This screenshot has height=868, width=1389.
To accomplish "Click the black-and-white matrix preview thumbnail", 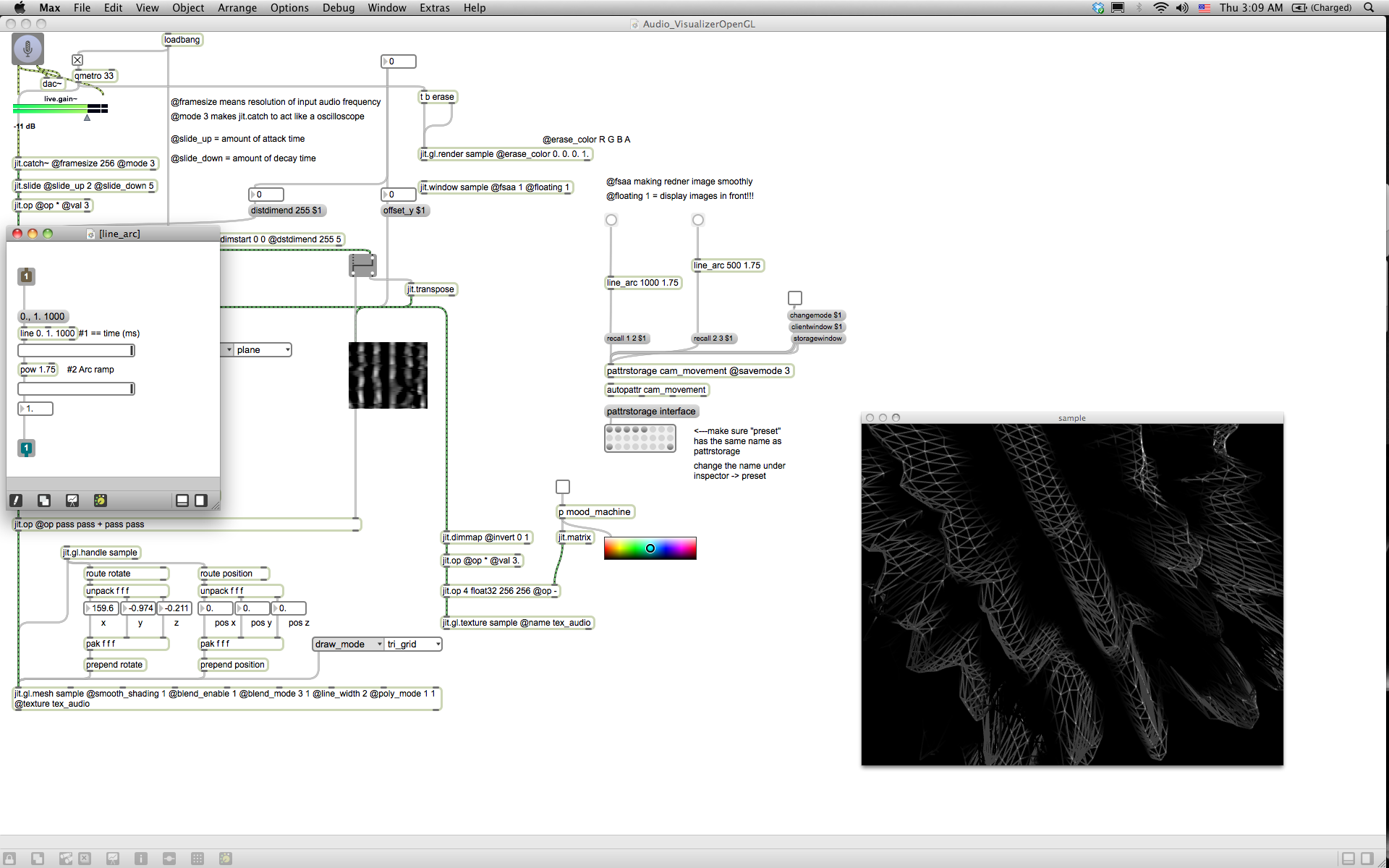I will point(388,375).
